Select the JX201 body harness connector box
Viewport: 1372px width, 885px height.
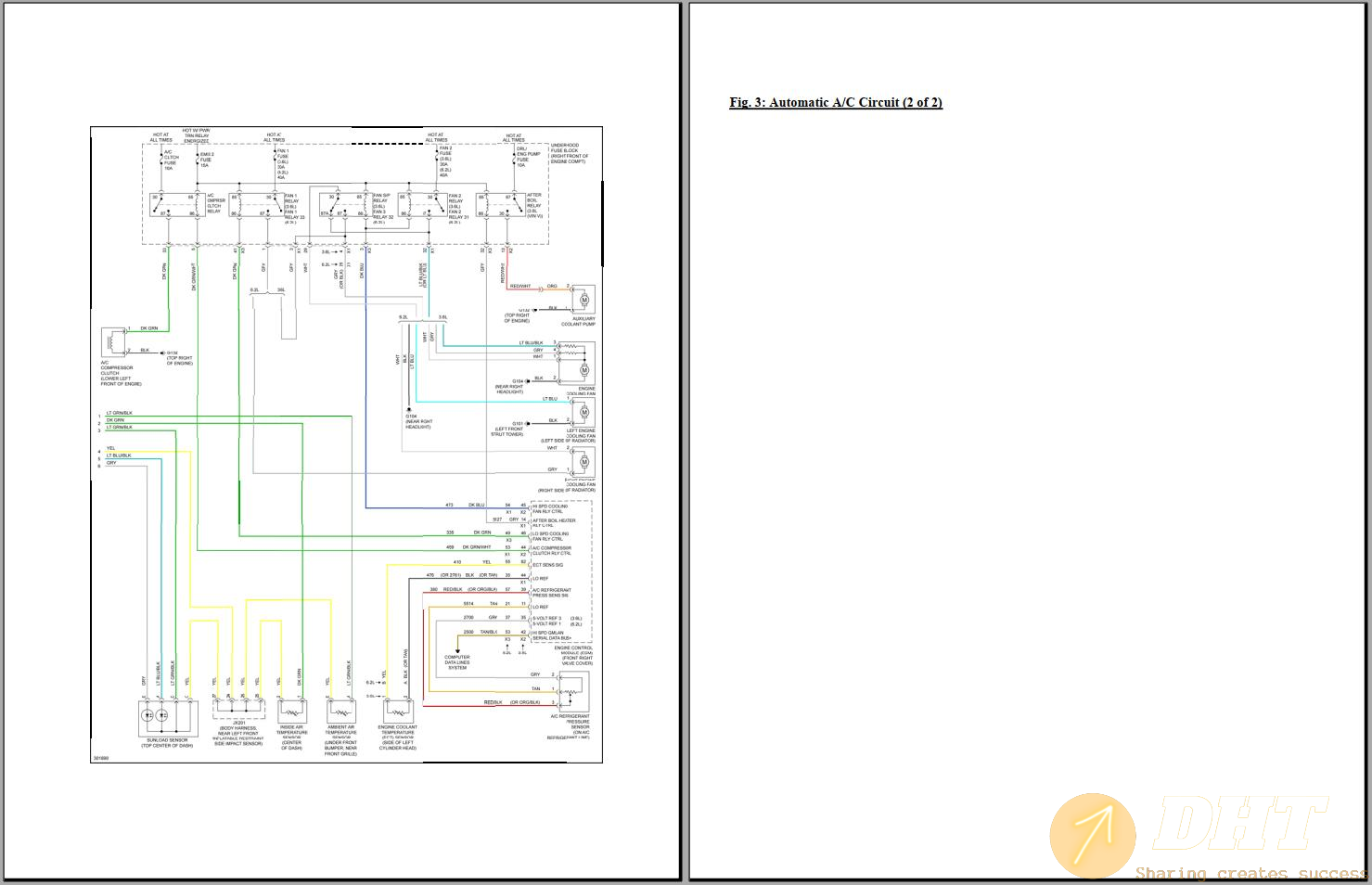pos(238,712)
